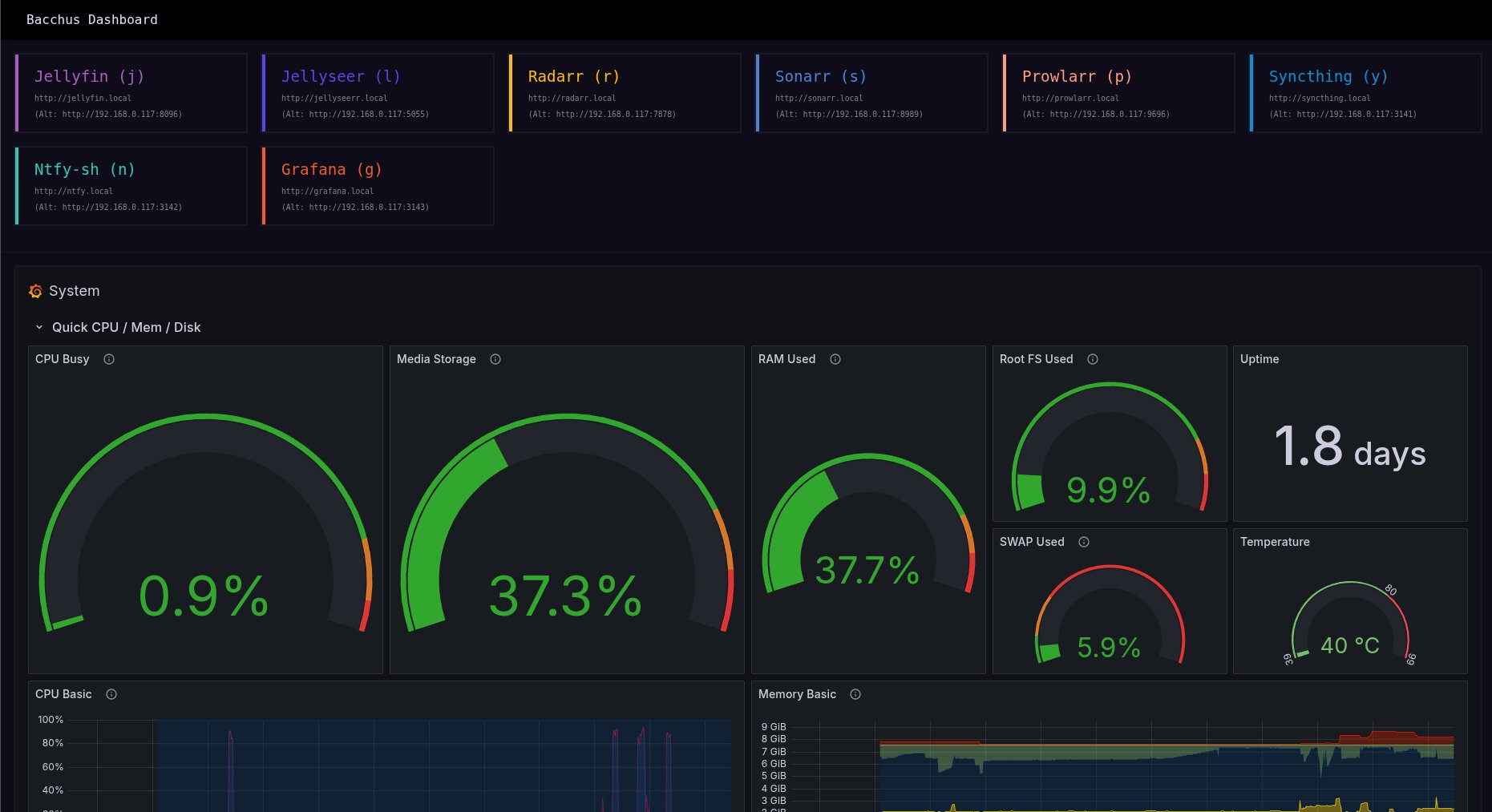Click the http://prowlarr.local URL text
The image size is (1492, 812).
click(x=1070, y=98)
